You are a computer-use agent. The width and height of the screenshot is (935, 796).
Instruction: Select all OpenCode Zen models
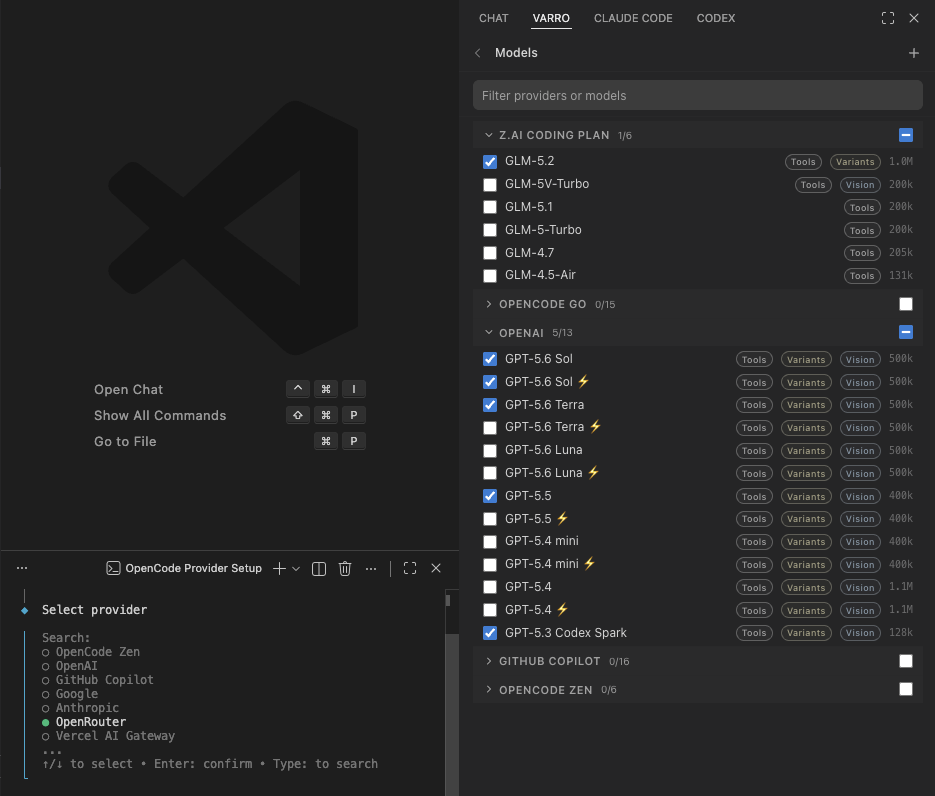point(905,690)
